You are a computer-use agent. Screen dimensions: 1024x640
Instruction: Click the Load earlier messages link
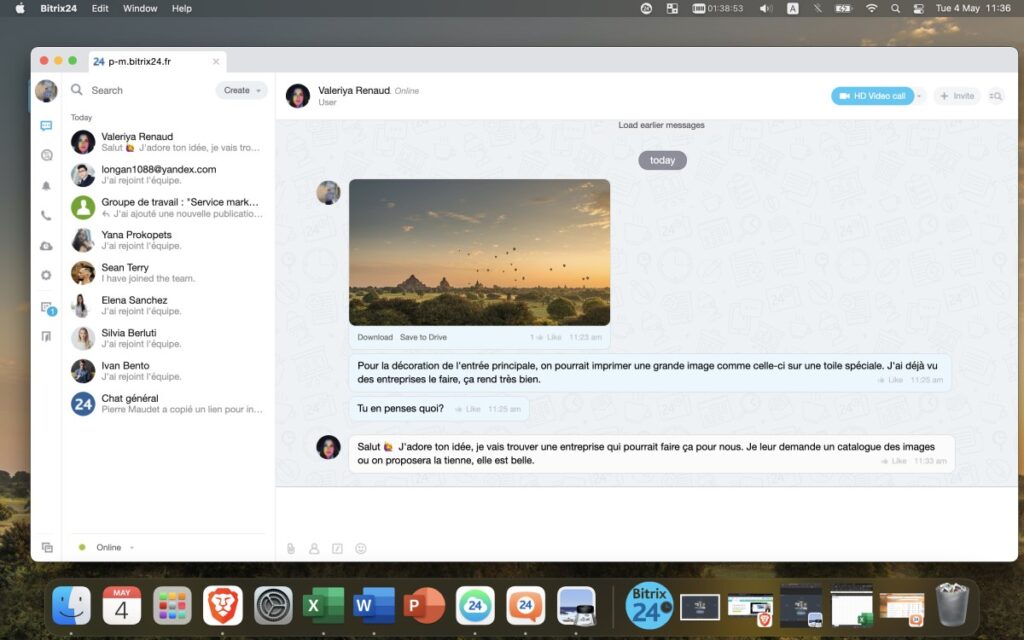point(661,125)
